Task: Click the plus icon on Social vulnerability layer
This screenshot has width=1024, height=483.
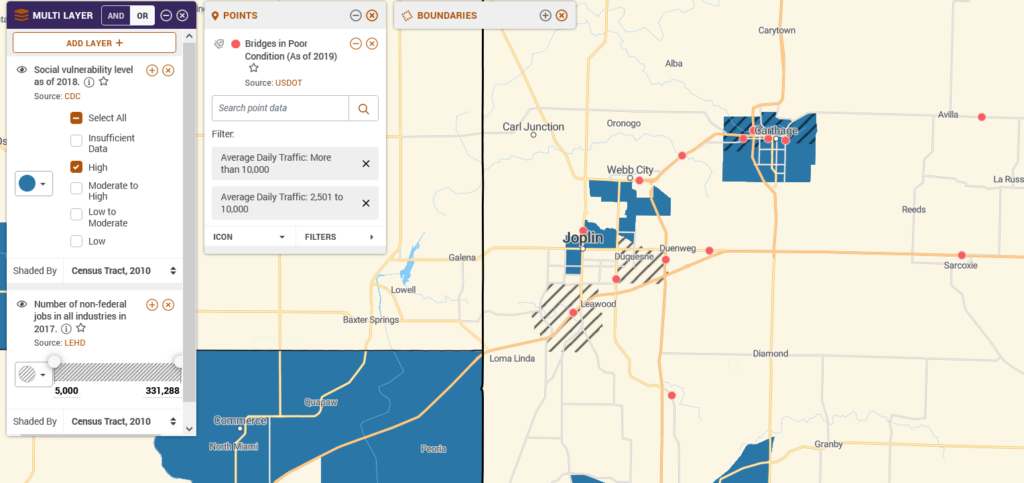Action: point(152,70)
